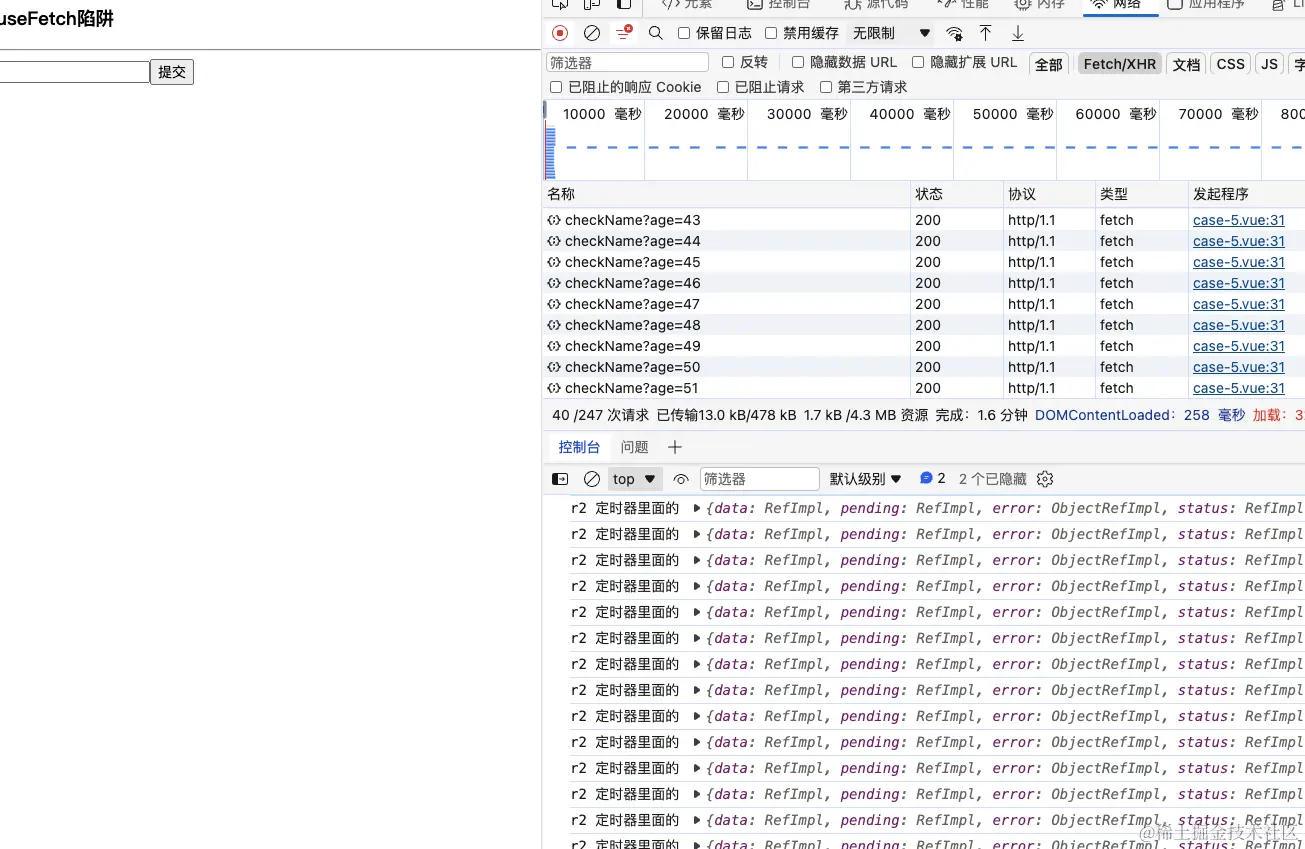The height and width of the screenshot is (849, 1305).
Task: Filter requests by 文档
Action: point(1187,64)
